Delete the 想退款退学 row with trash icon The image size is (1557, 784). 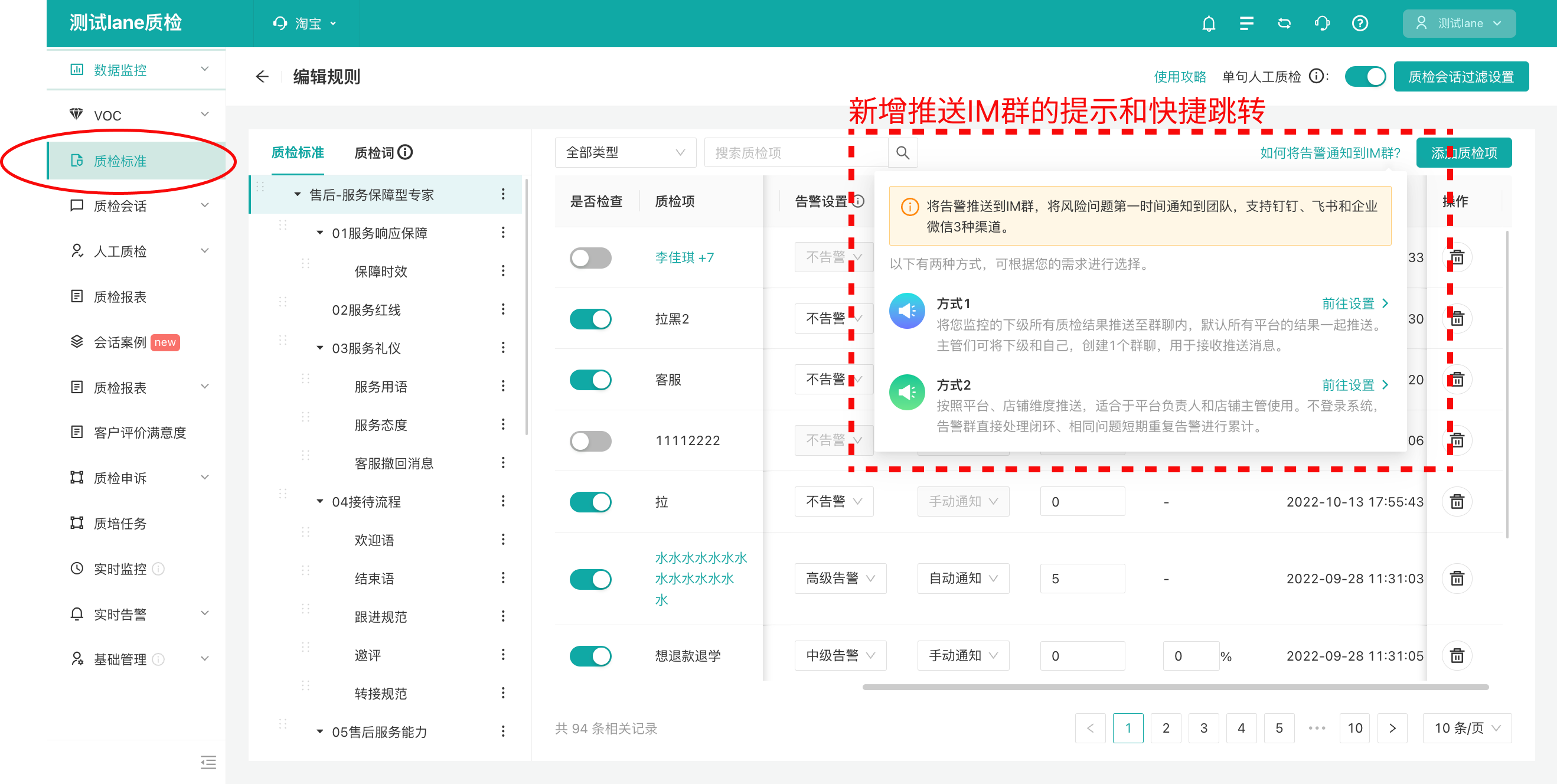click(1457, 656)
